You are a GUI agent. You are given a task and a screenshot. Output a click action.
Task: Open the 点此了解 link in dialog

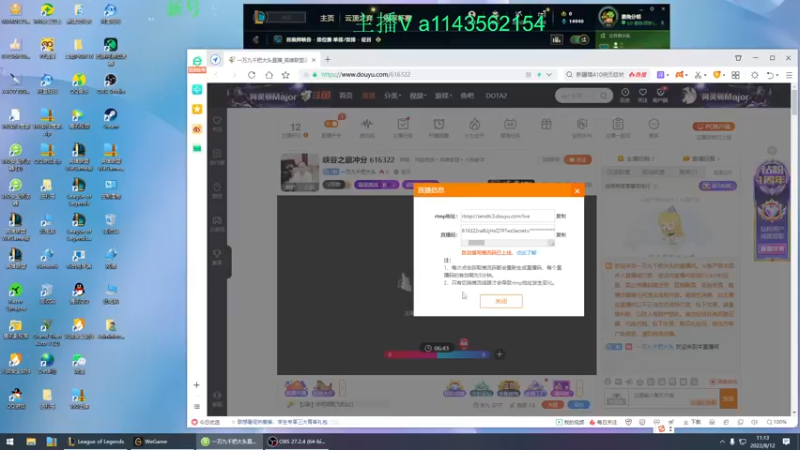click(x=526, y=253)
